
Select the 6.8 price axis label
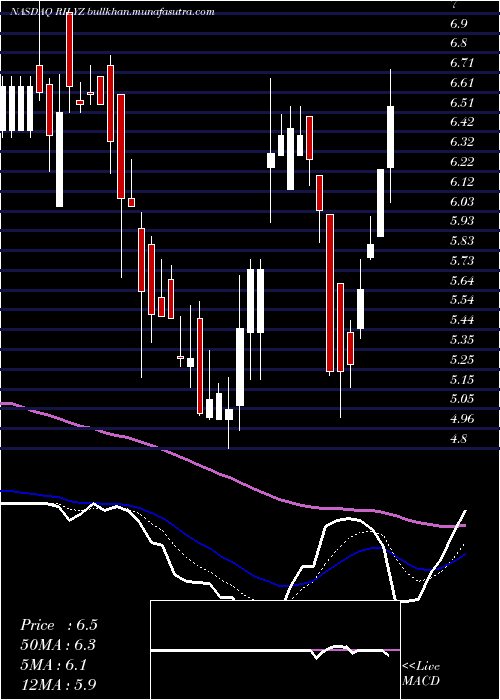click(458, 43)
